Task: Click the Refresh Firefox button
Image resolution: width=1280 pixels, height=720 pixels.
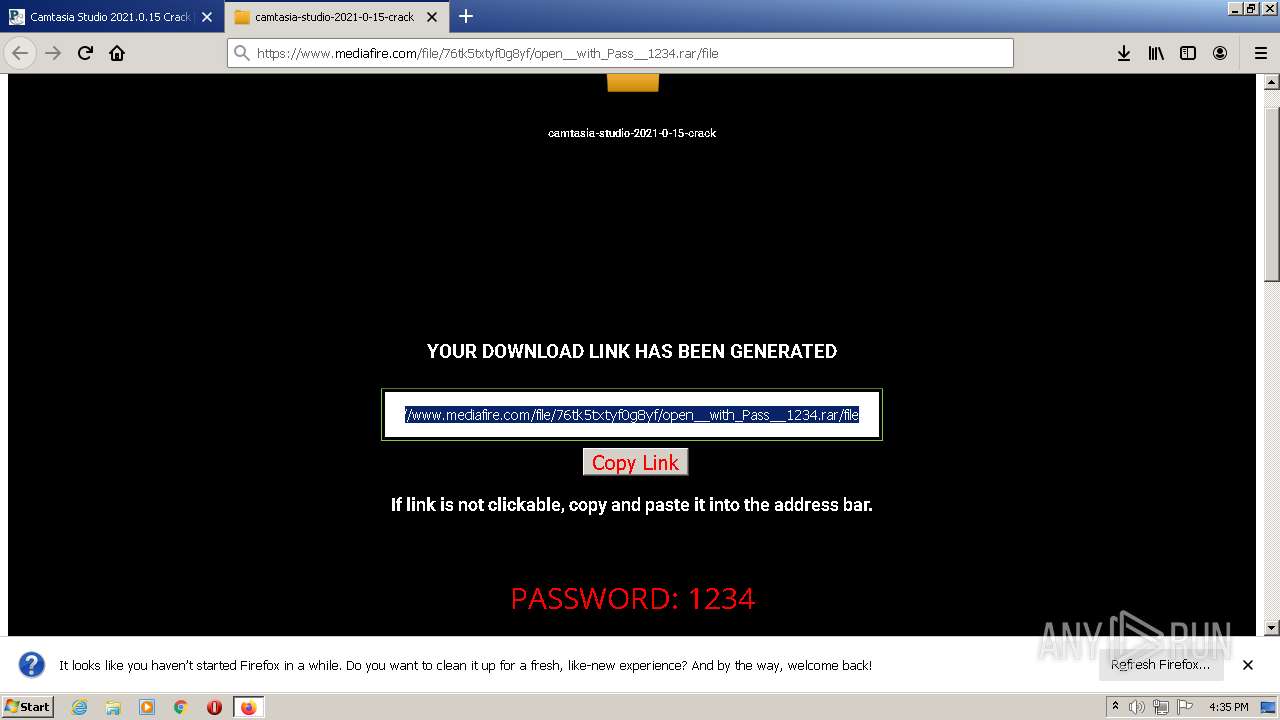Action: pyautogui.click(x=1160, y=665)
